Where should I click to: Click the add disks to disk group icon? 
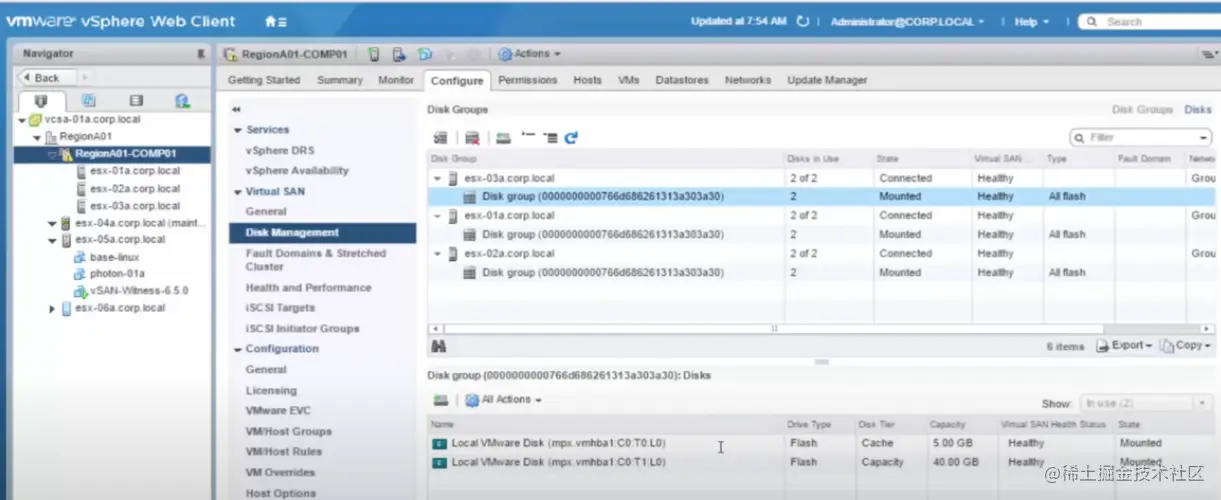(x=504, y=138)
